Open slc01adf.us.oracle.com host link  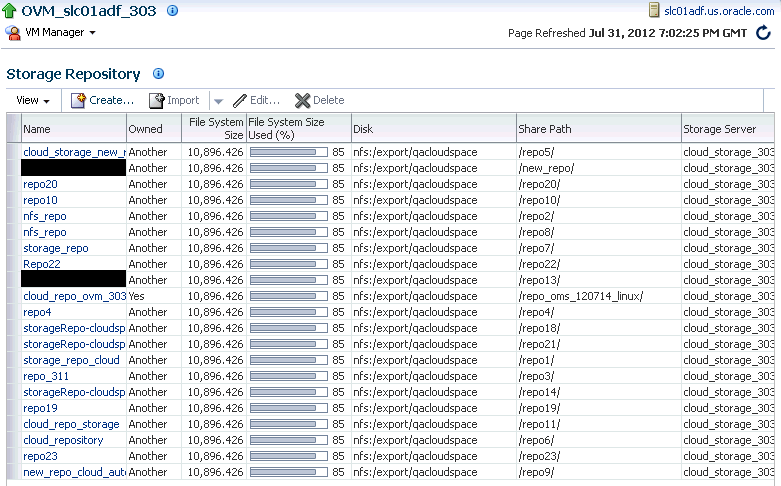tap(719, 10)
